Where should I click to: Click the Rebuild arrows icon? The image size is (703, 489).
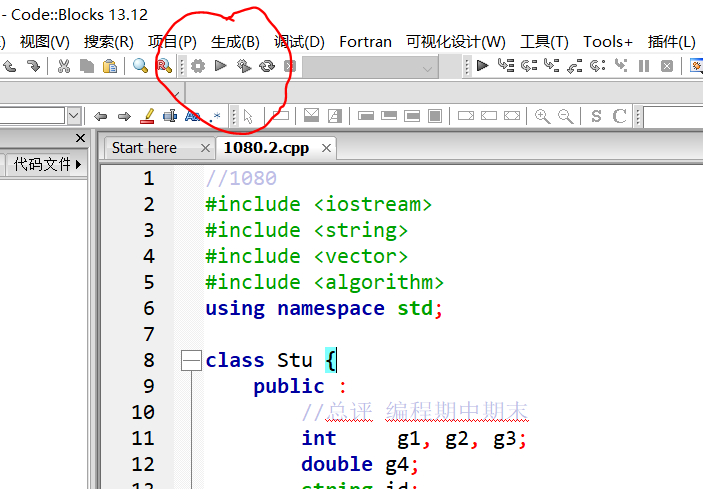(267, 66)
